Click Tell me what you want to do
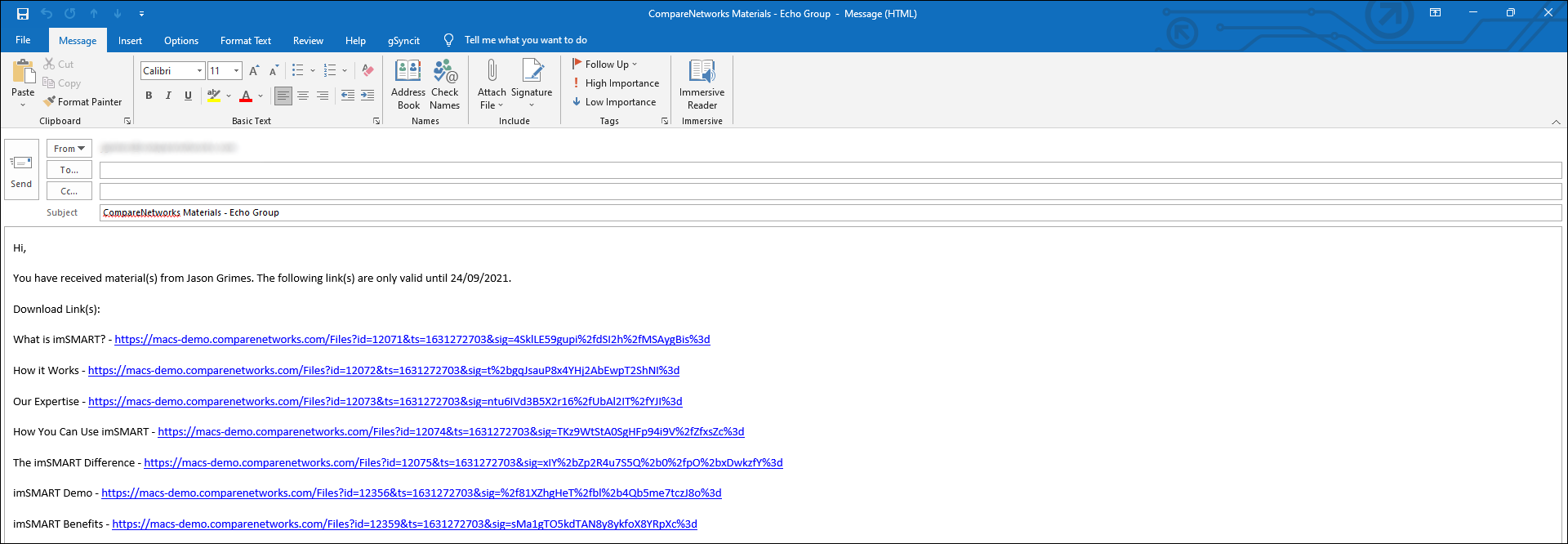Image resolution: width=1568 pixels, height=544 pixels. (525, 40)
